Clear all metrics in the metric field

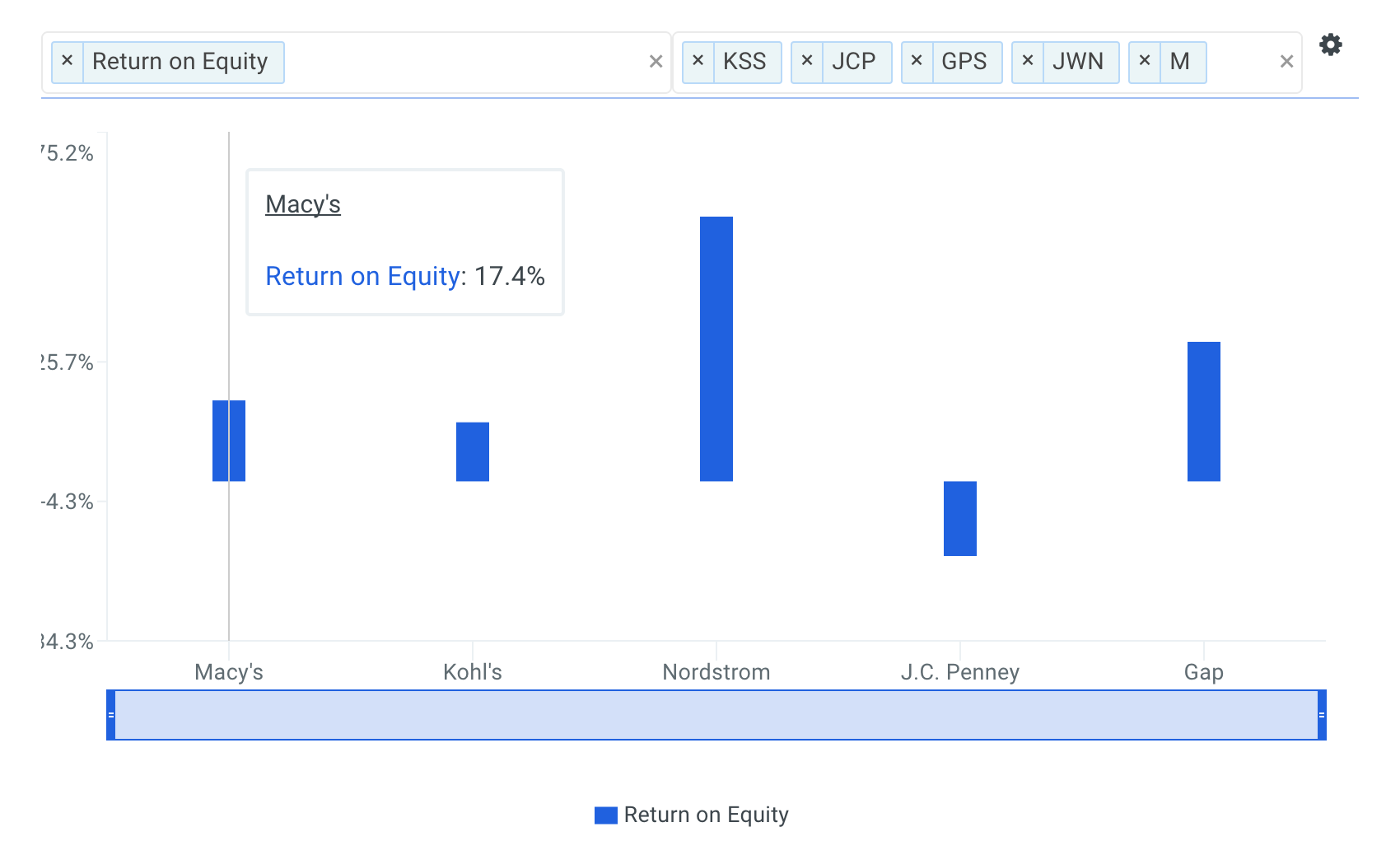coord(656,62)
